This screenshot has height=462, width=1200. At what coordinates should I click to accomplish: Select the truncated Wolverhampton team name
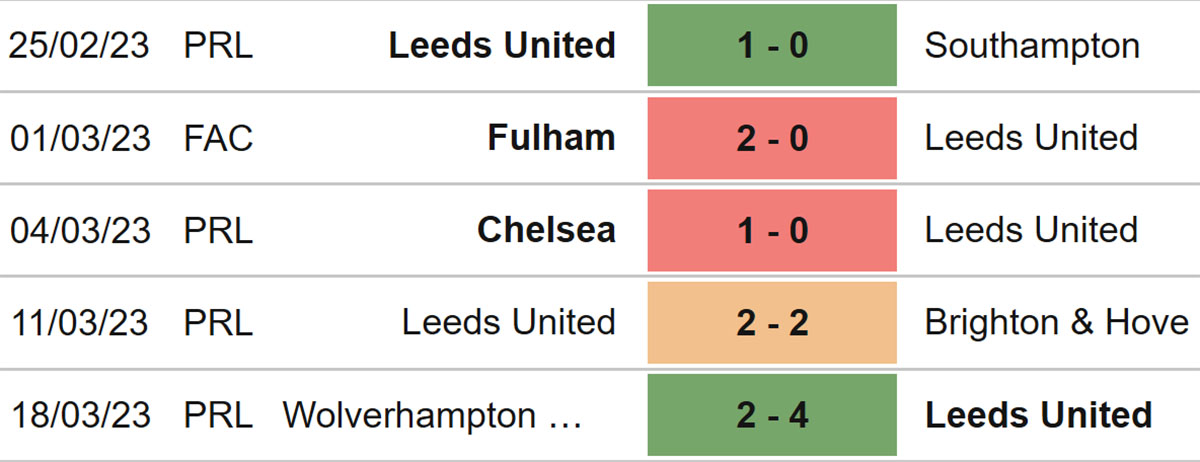point(432,415)
